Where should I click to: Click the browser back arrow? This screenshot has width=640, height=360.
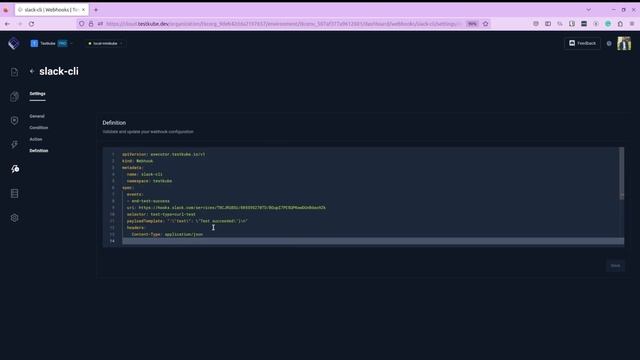tap(7, 24)
